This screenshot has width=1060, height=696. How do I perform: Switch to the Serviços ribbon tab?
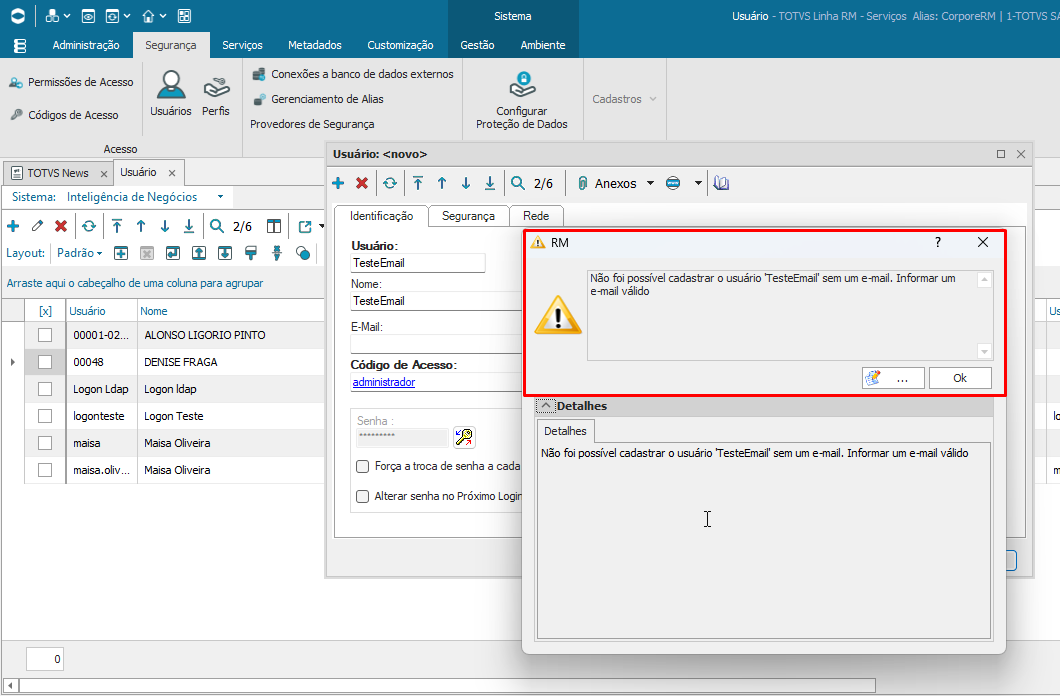(x=242, y=45)
